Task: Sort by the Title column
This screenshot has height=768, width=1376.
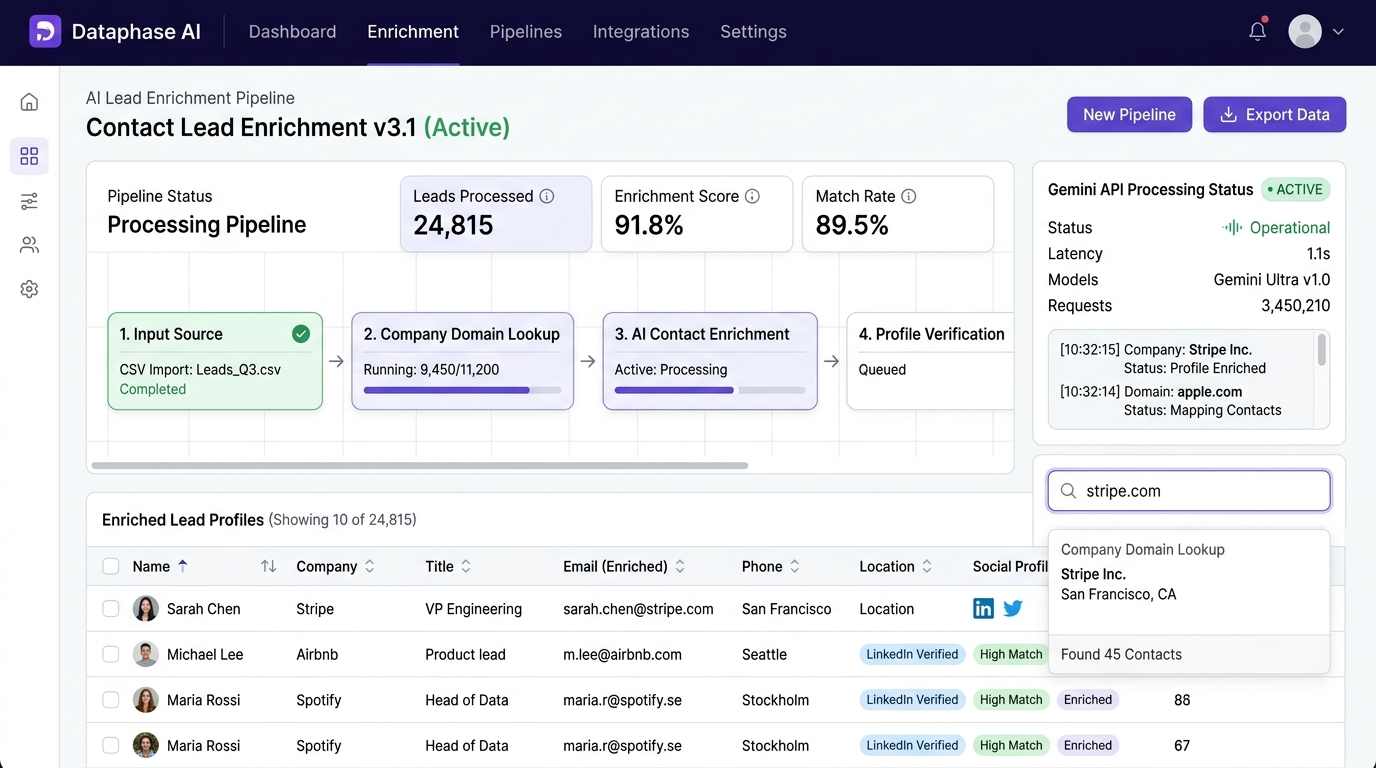Action: (x=465, y=566)
